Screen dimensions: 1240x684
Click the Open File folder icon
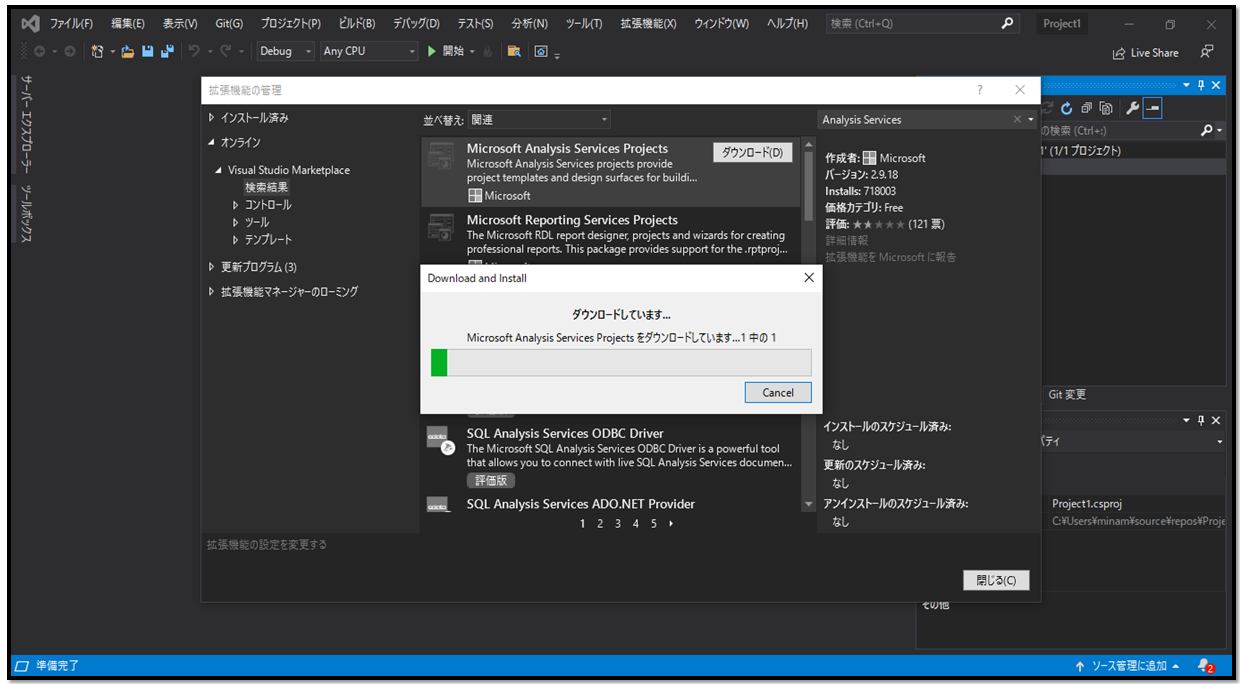point(128,51)
